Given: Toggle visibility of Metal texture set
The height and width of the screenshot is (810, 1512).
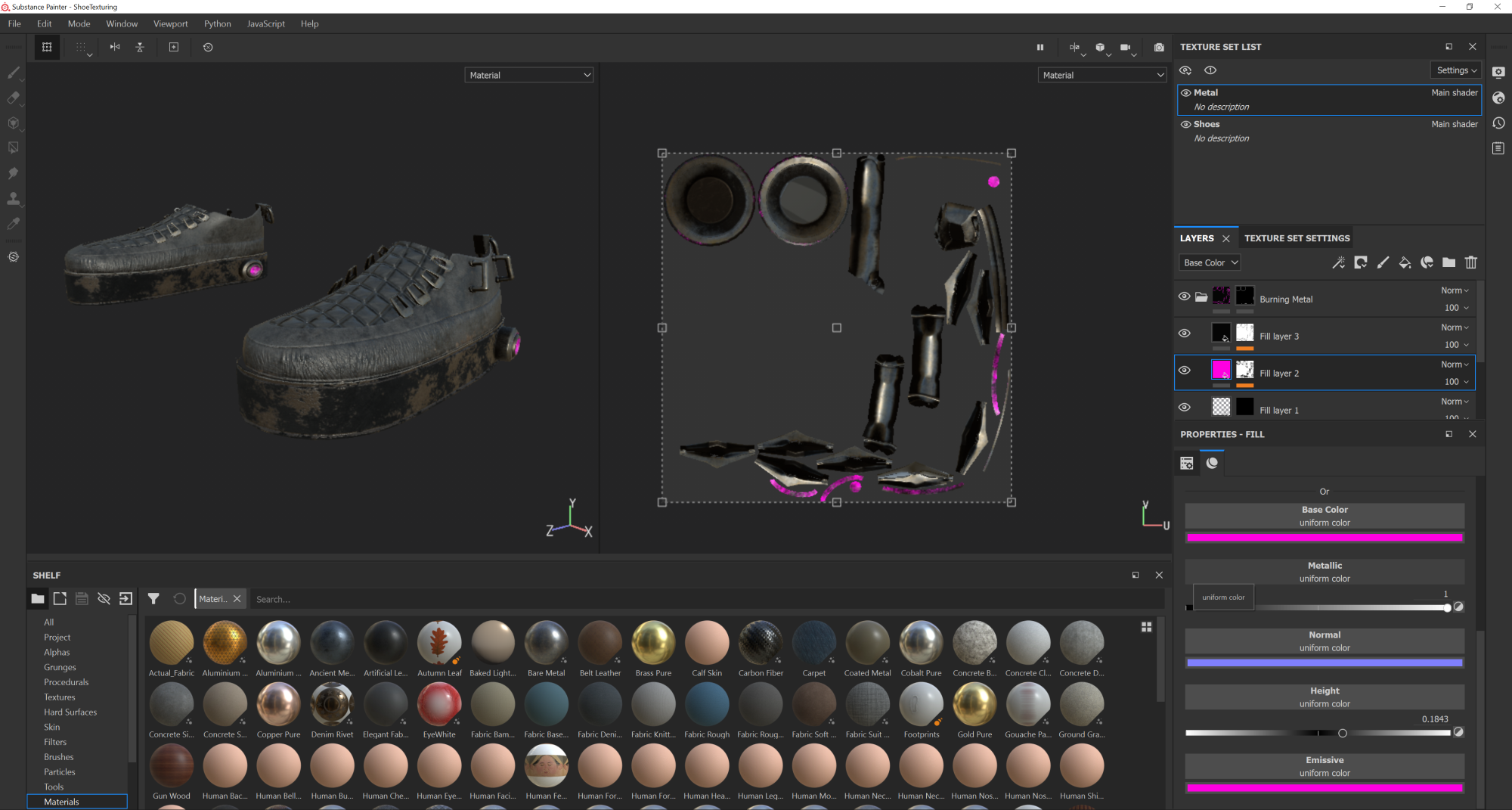Looking at the screenshot, I should coord(1186,93).
